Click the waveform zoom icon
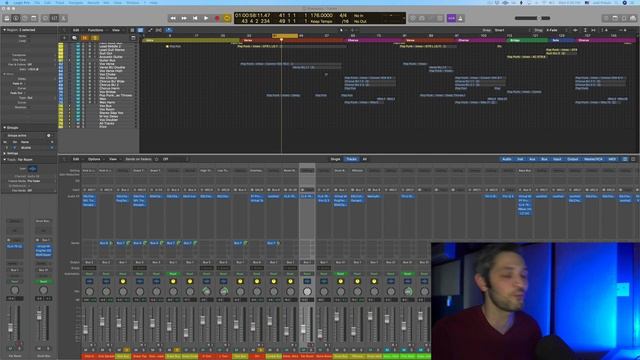 pyautogui.click(x=576, y=30)
